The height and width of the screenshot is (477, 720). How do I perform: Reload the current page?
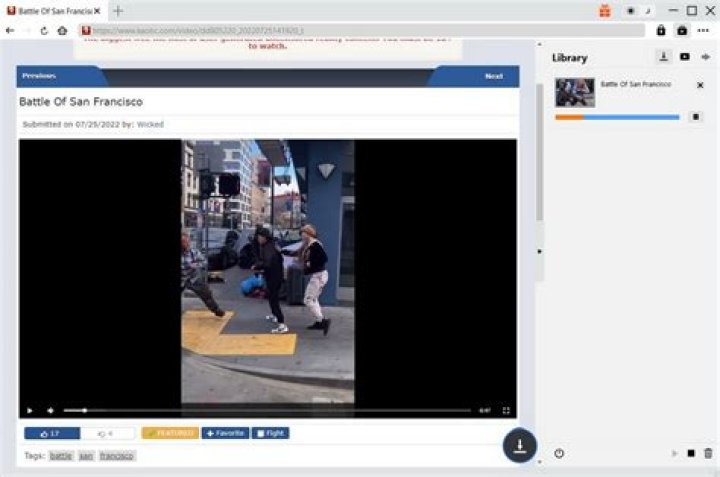coord(44,31)
